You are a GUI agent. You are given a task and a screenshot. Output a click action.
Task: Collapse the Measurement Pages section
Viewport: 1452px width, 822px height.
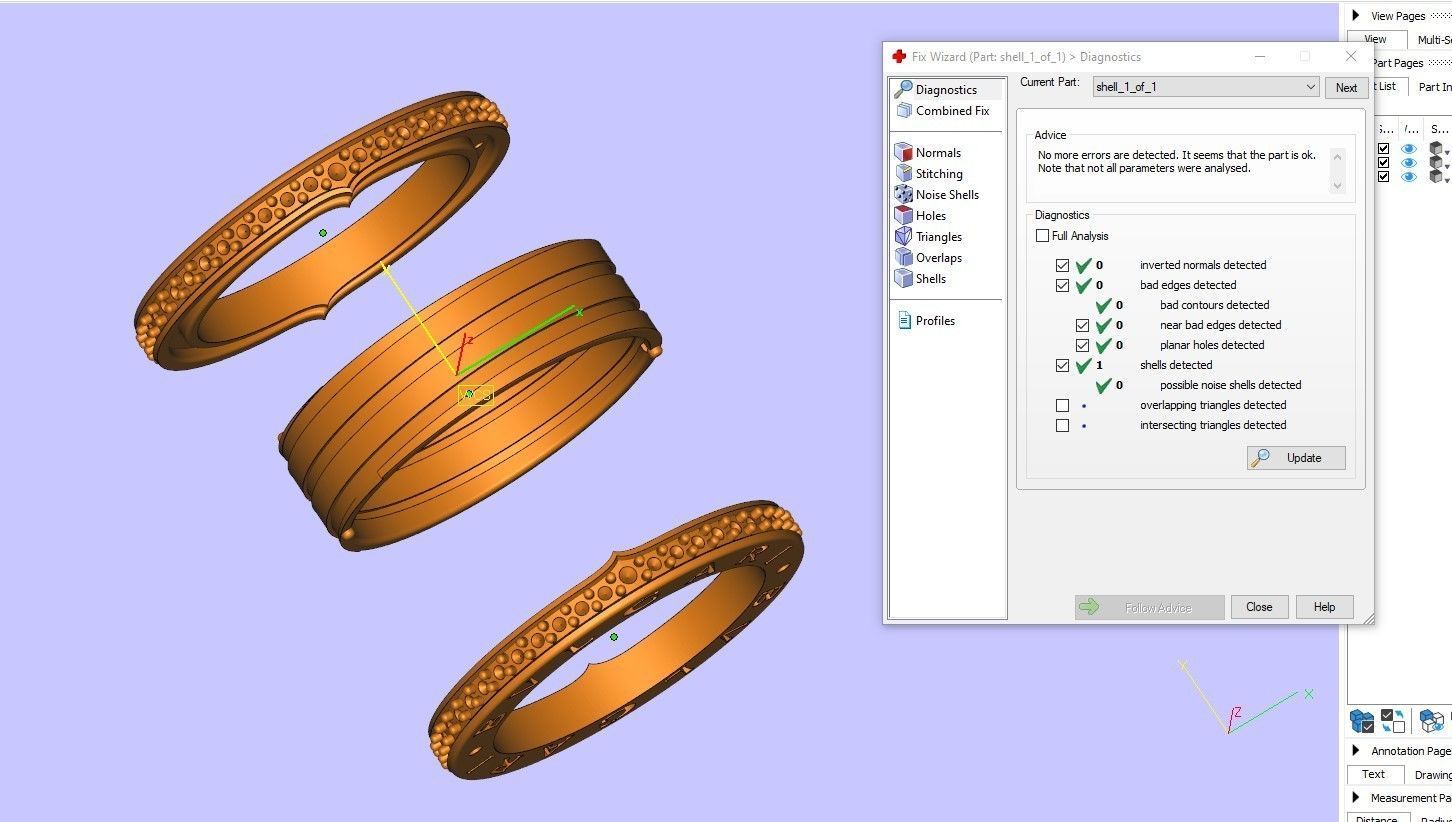1356,798
